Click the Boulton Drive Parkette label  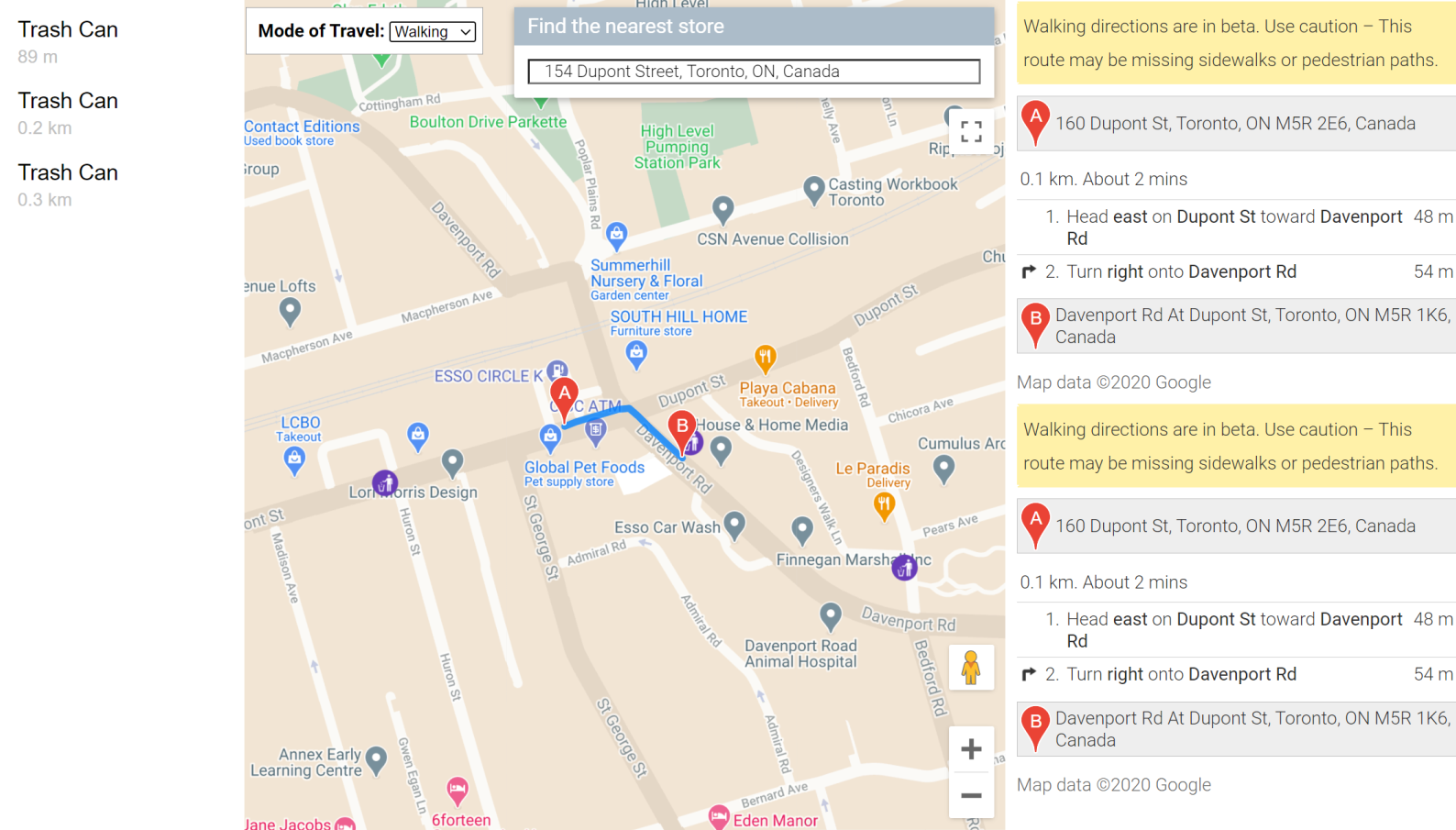(x=488, y=122)
